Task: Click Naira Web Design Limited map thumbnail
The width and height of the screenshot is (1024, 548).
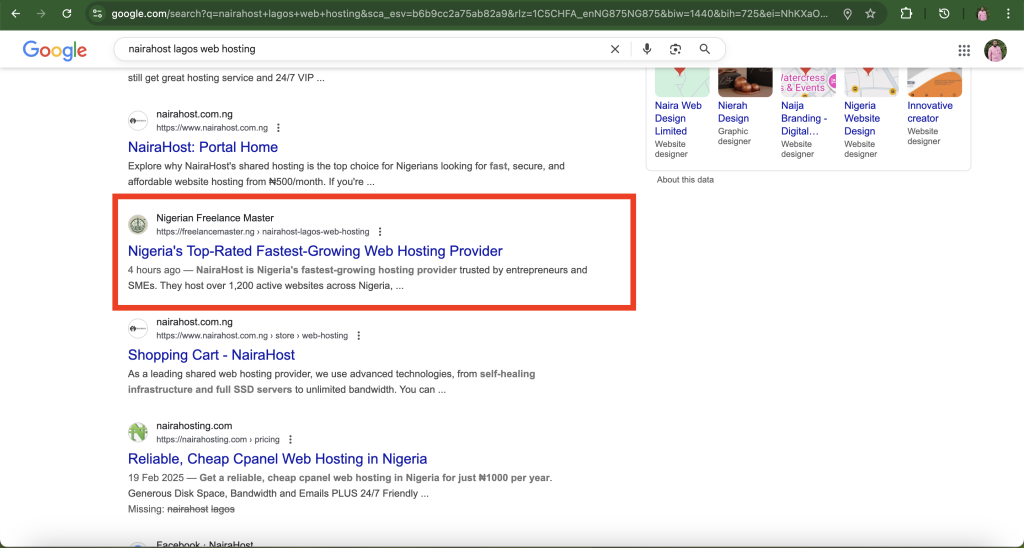Action: click(682, 81)
